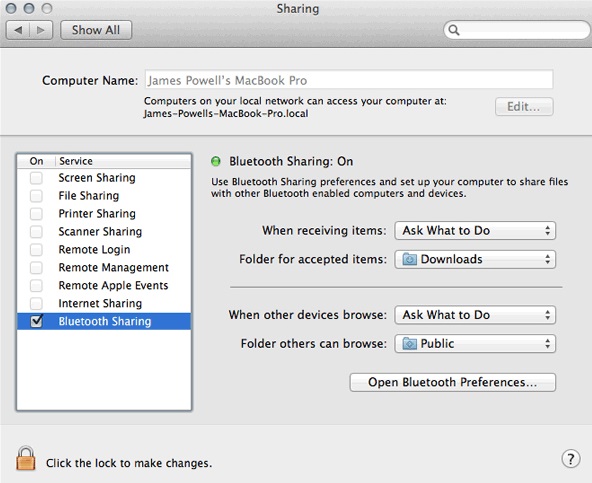Select Remote Apple Events service row

click(104, 285)
